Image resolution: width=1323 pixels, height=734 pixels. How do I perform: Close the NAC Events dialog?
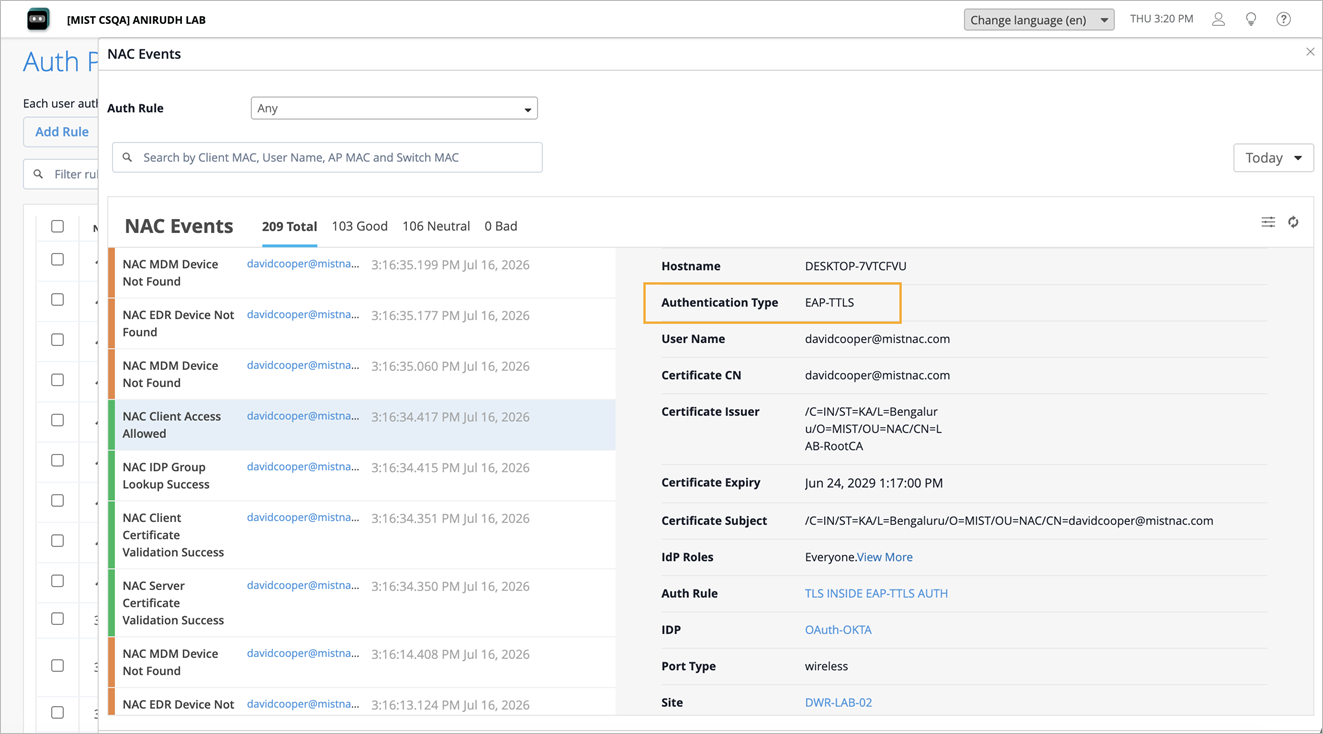coord(1310,52)
